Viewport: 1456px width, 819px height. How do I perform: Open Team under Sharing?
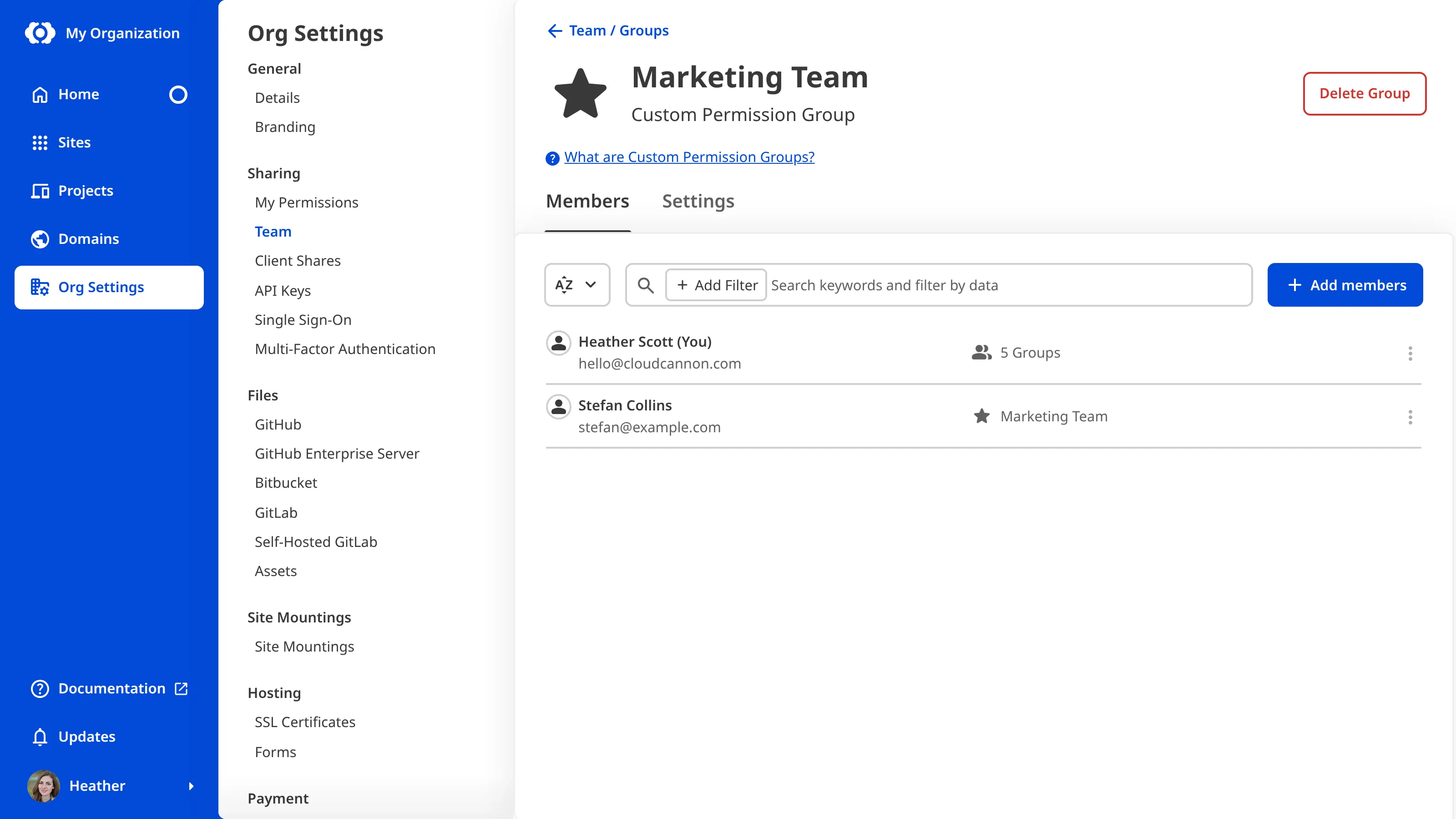point(273,232)
